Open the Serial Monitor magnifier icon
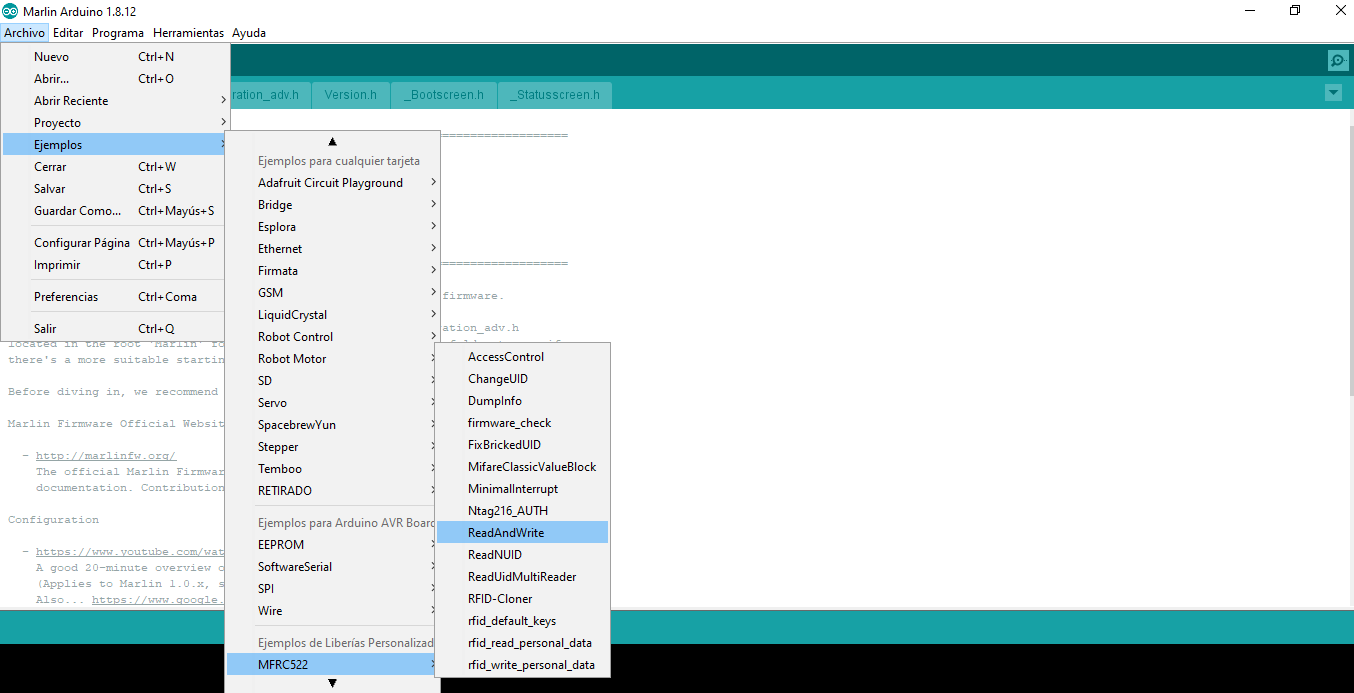 [1338, 61]
